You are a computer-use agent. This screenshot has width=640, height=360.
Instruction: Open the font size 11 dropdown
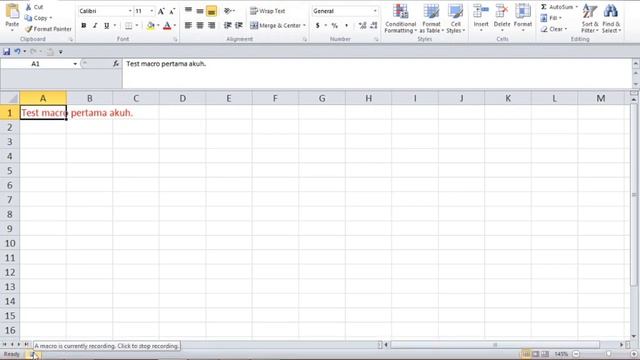click(x=152, y=11)
